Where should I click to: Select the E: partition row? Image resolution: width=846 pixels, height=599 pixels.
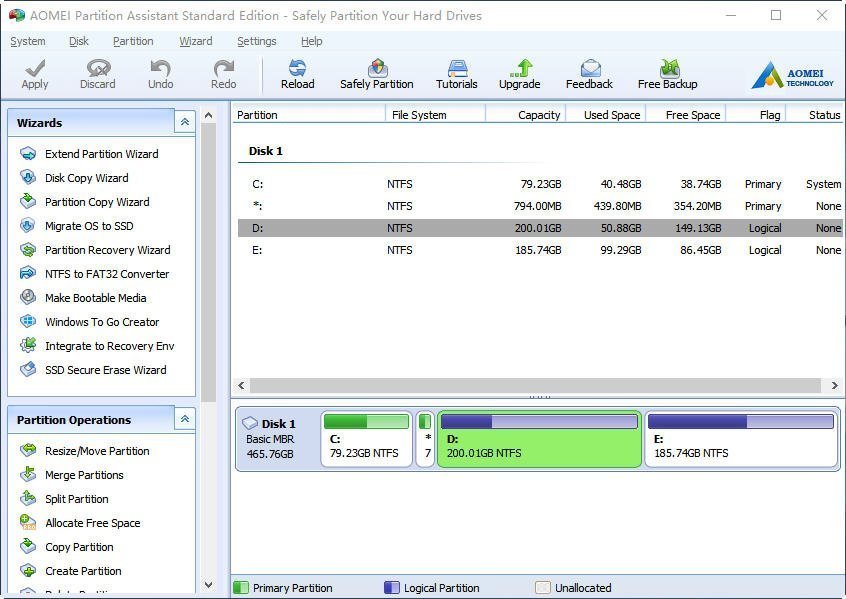coord(540,250)
